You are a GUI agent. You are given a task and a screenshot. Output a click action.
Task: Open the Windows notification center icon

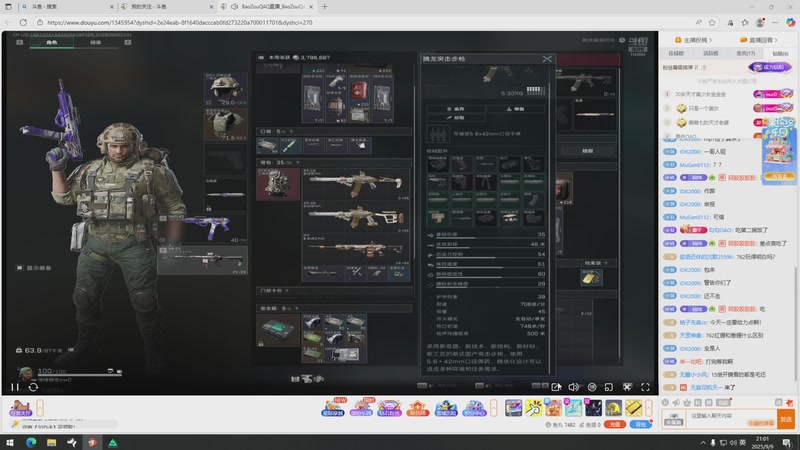coord(787,442)
